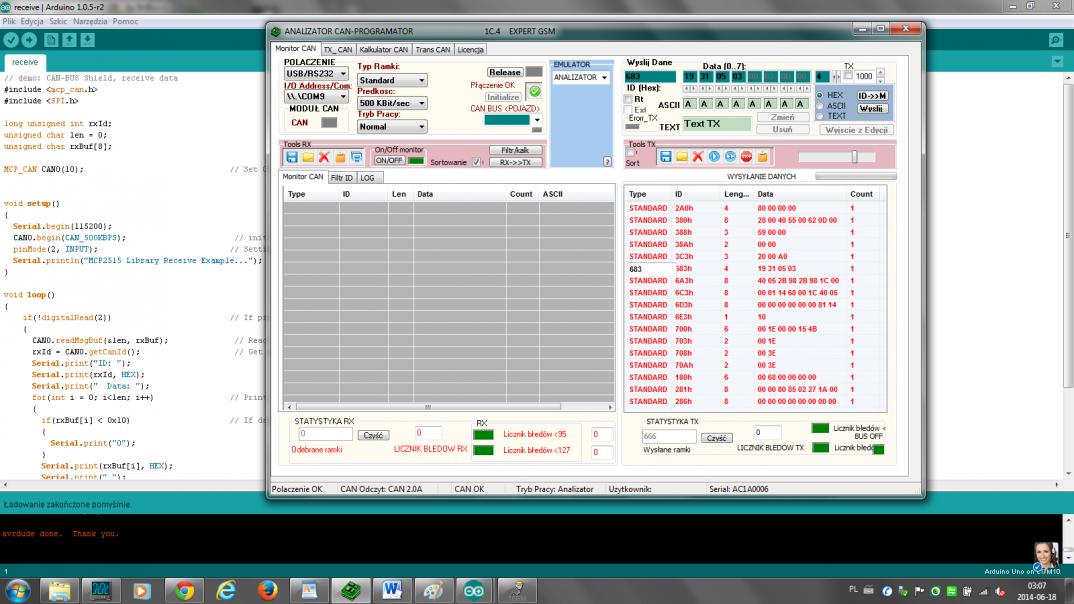Click the Wyslij send button

click(x=872, y=108)
